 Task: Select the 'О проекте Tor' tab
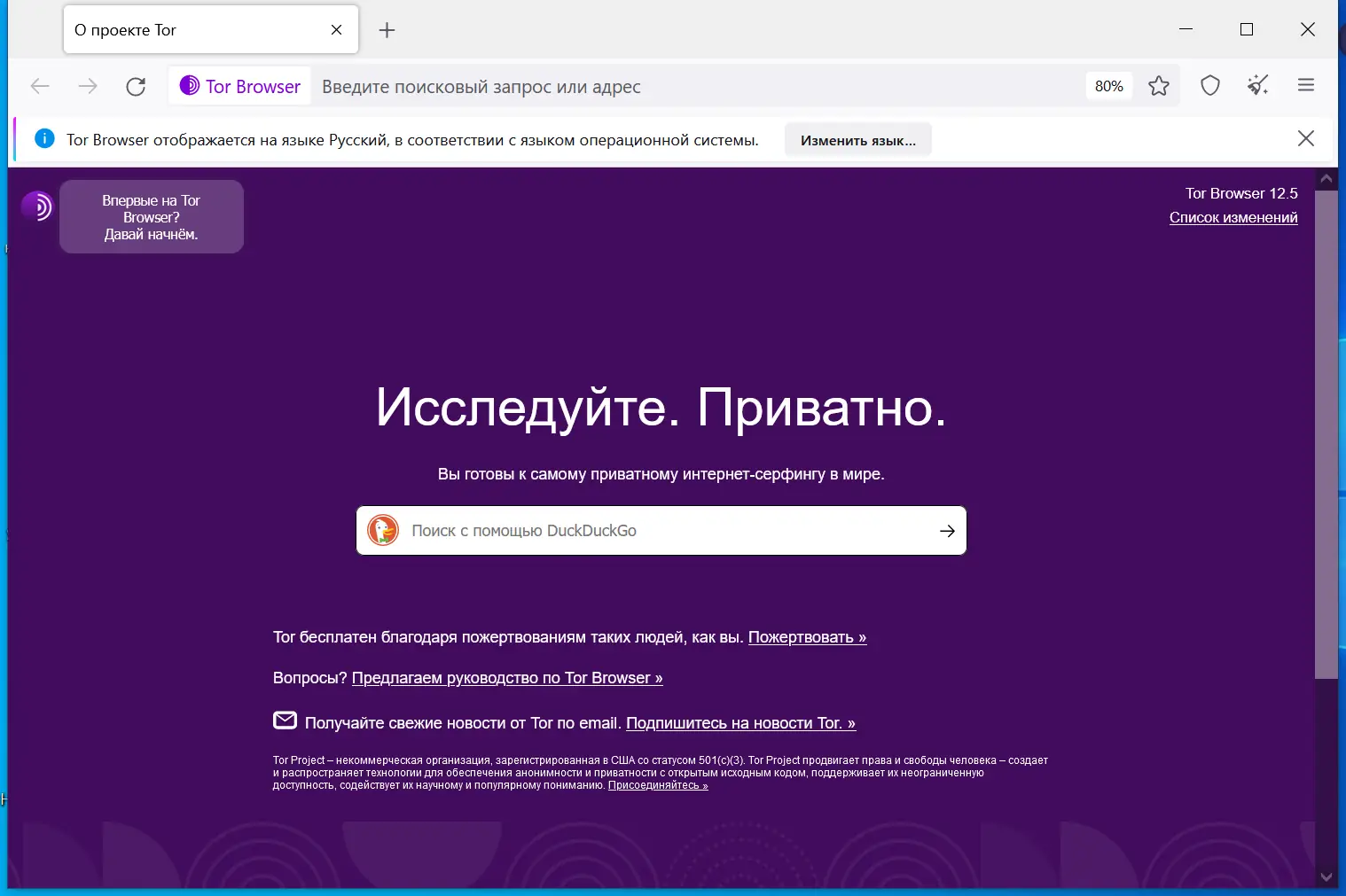tap(211, 30)
